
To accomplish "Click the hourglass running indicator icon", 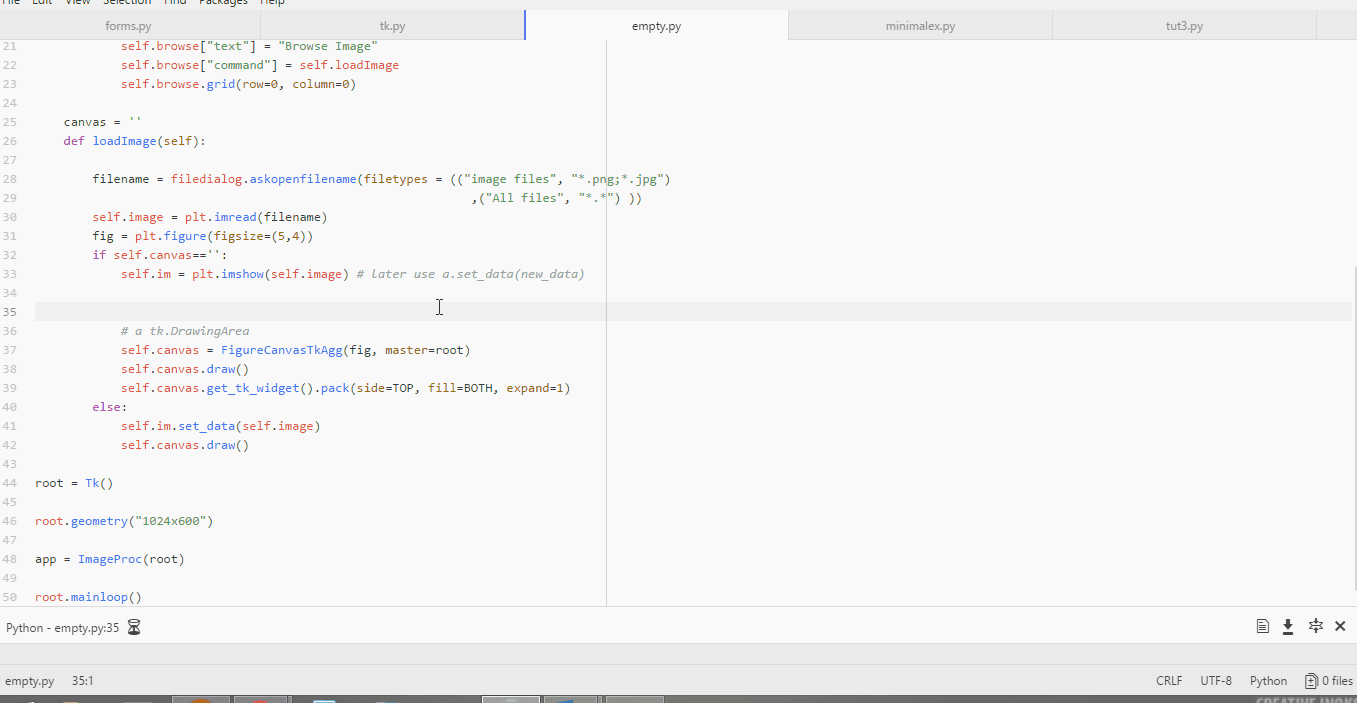I will click(134, 627).
